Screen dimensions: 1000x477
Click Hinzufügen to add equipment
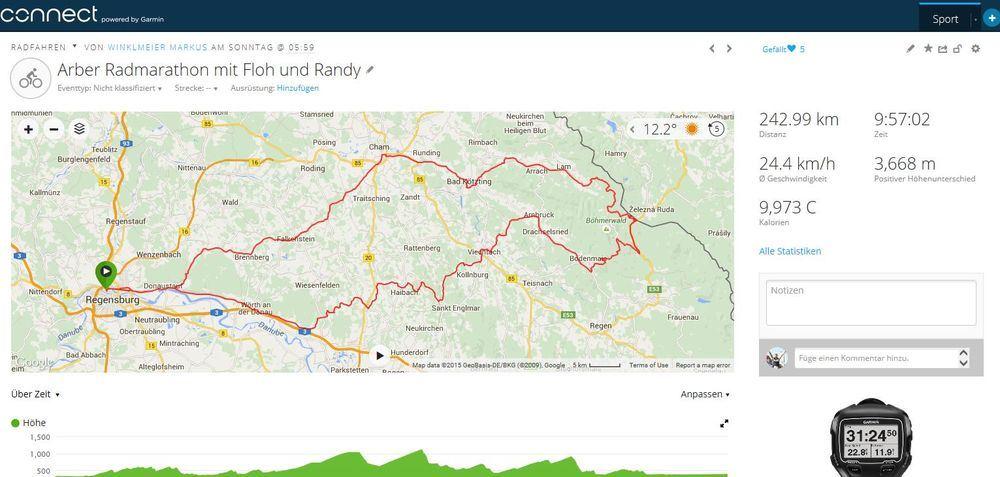tap(298, 88)
